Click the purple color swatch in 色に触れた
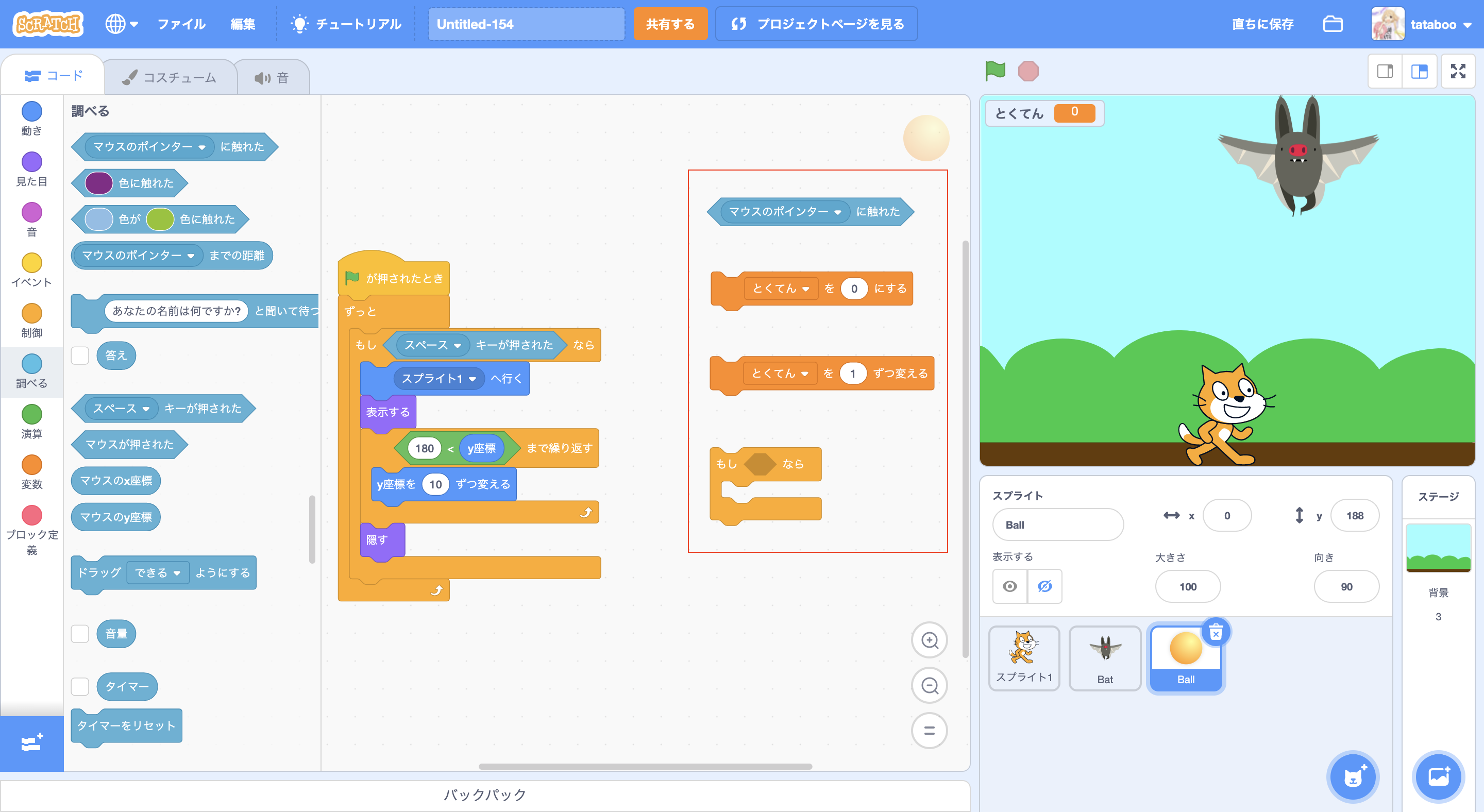 click(98, 183)
